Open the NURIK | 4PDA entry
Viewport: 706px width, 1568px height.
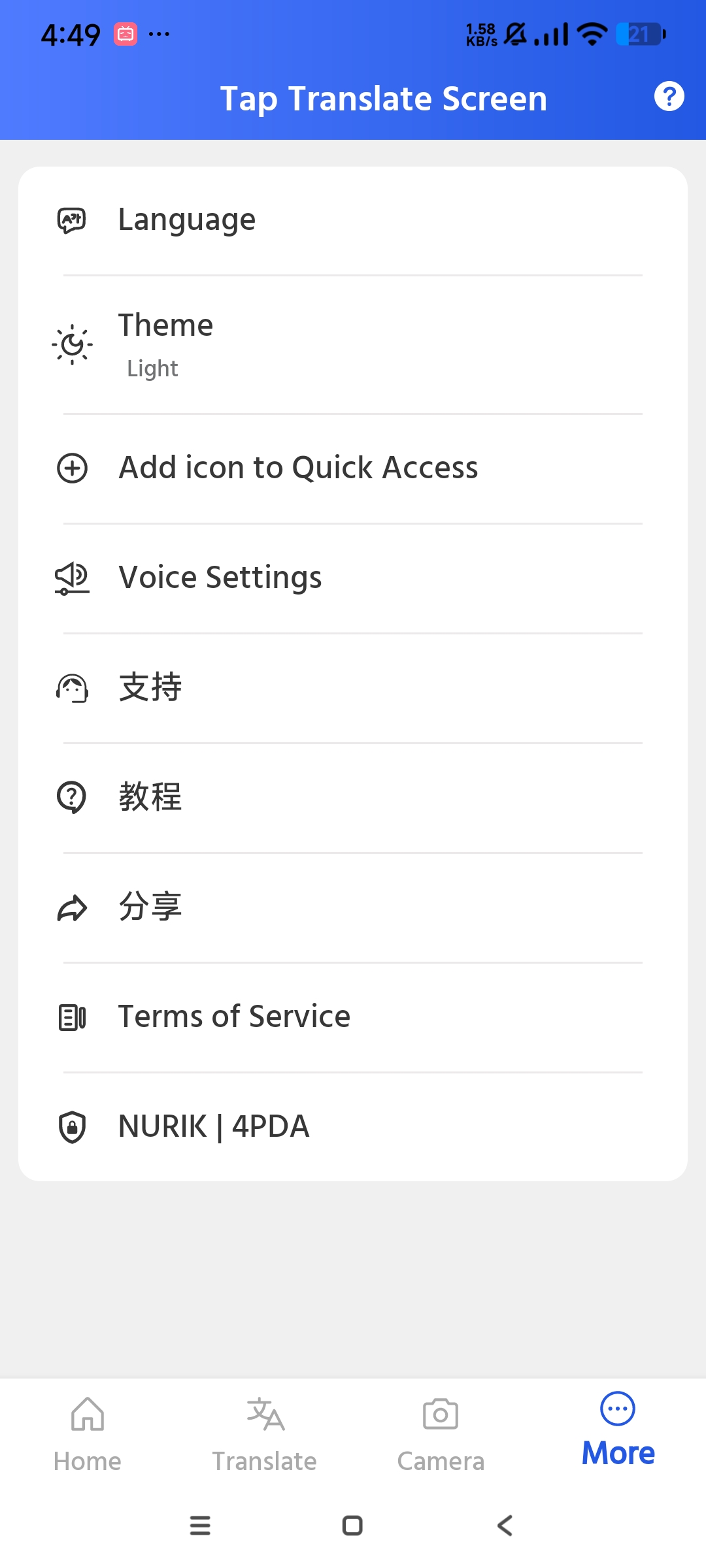coord(353,1127)
